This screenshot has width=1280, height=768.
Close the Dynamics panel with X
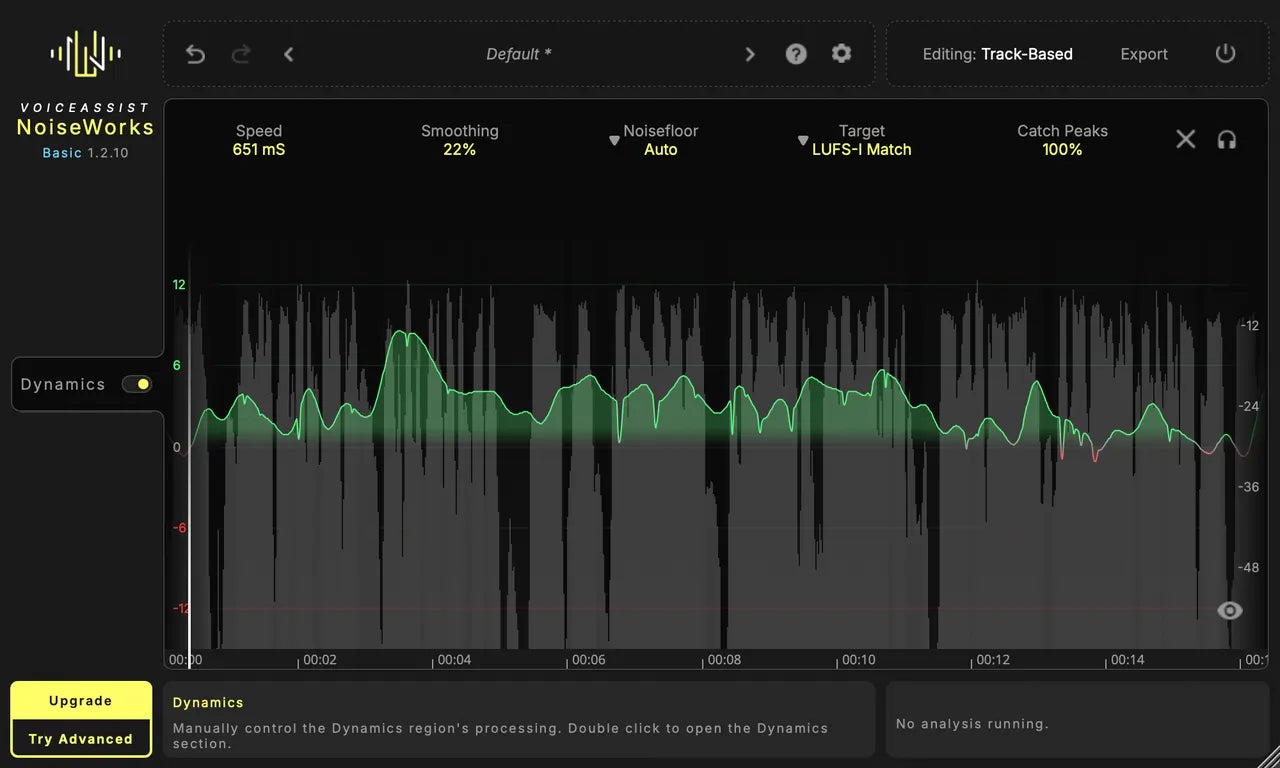1186,140
